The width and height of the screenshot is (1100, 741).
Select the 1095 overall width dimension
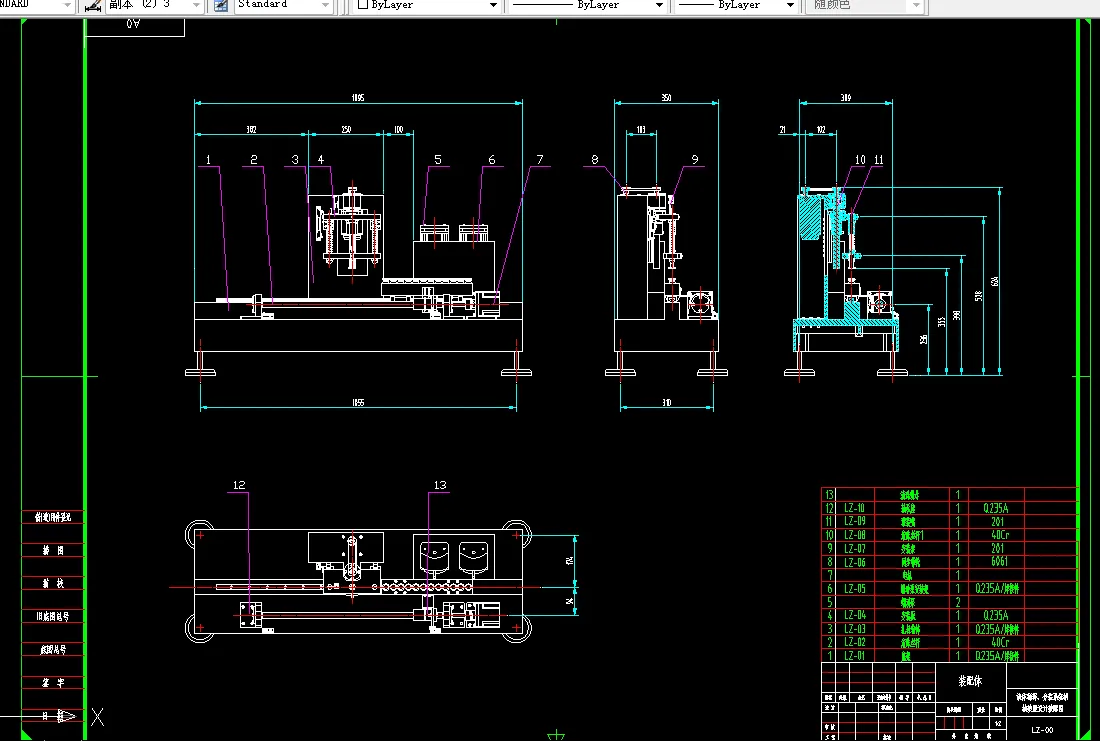(358, 98)
